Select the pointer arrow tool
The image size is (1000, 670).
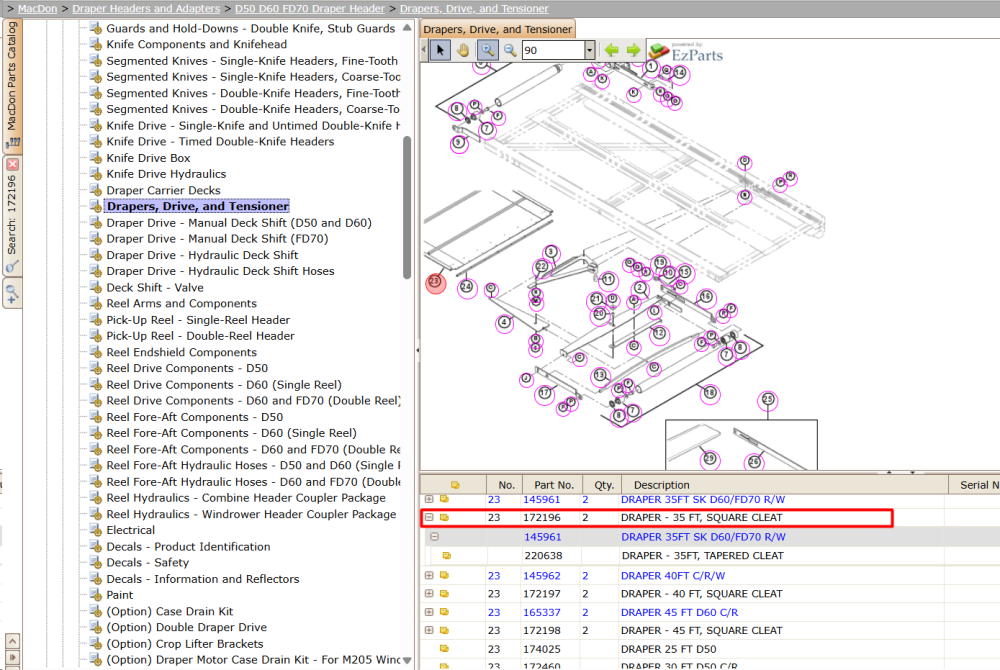coord(440,50)
